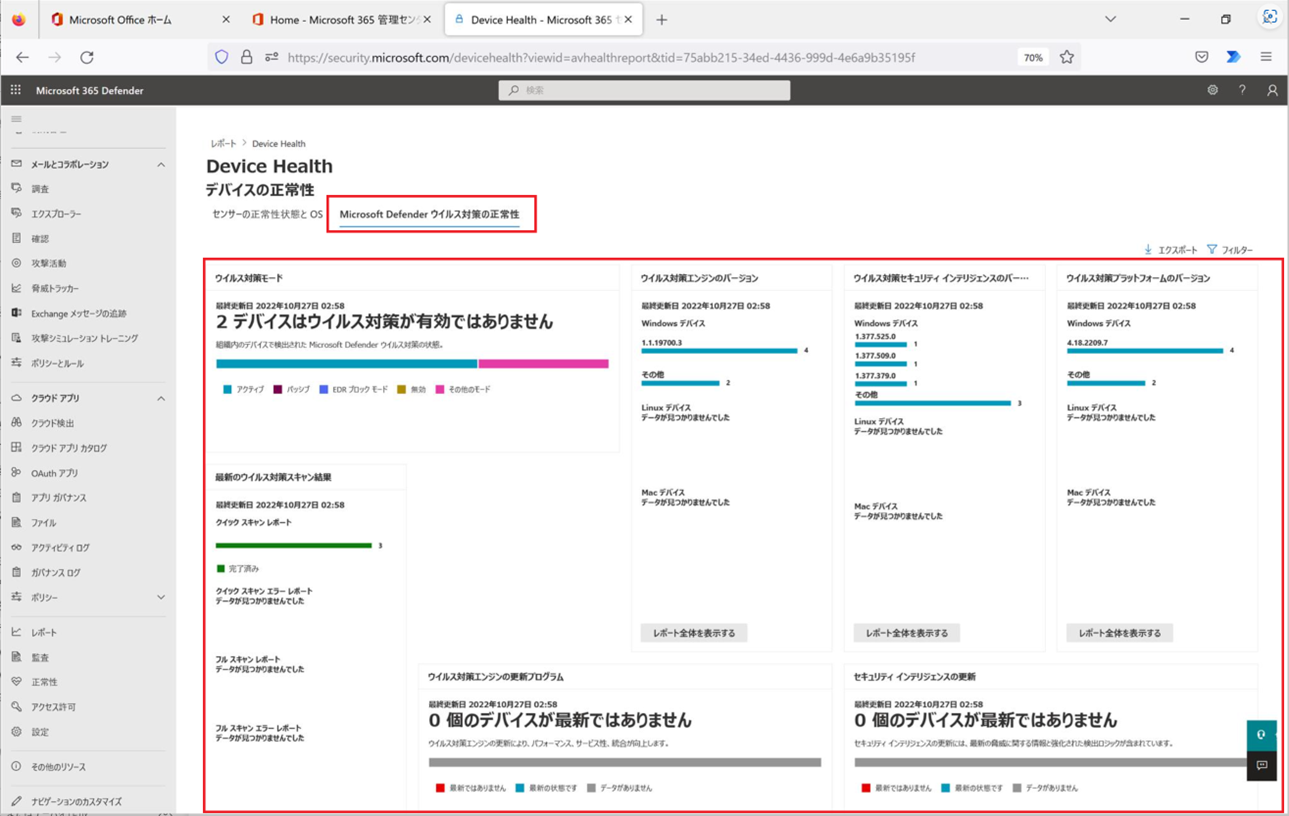This screenshot has height=816, width=1289.
Task: Open the feedback chat icon at right edge
Action: (x=1261, y=766)
